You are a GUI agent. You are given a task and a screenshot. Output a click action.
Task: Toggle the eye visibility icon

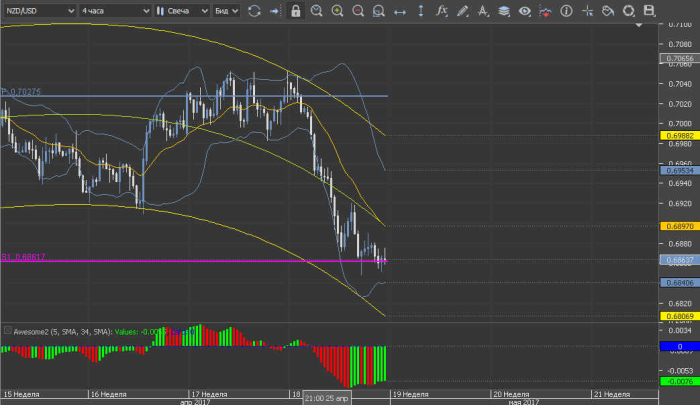pos(525,11)
